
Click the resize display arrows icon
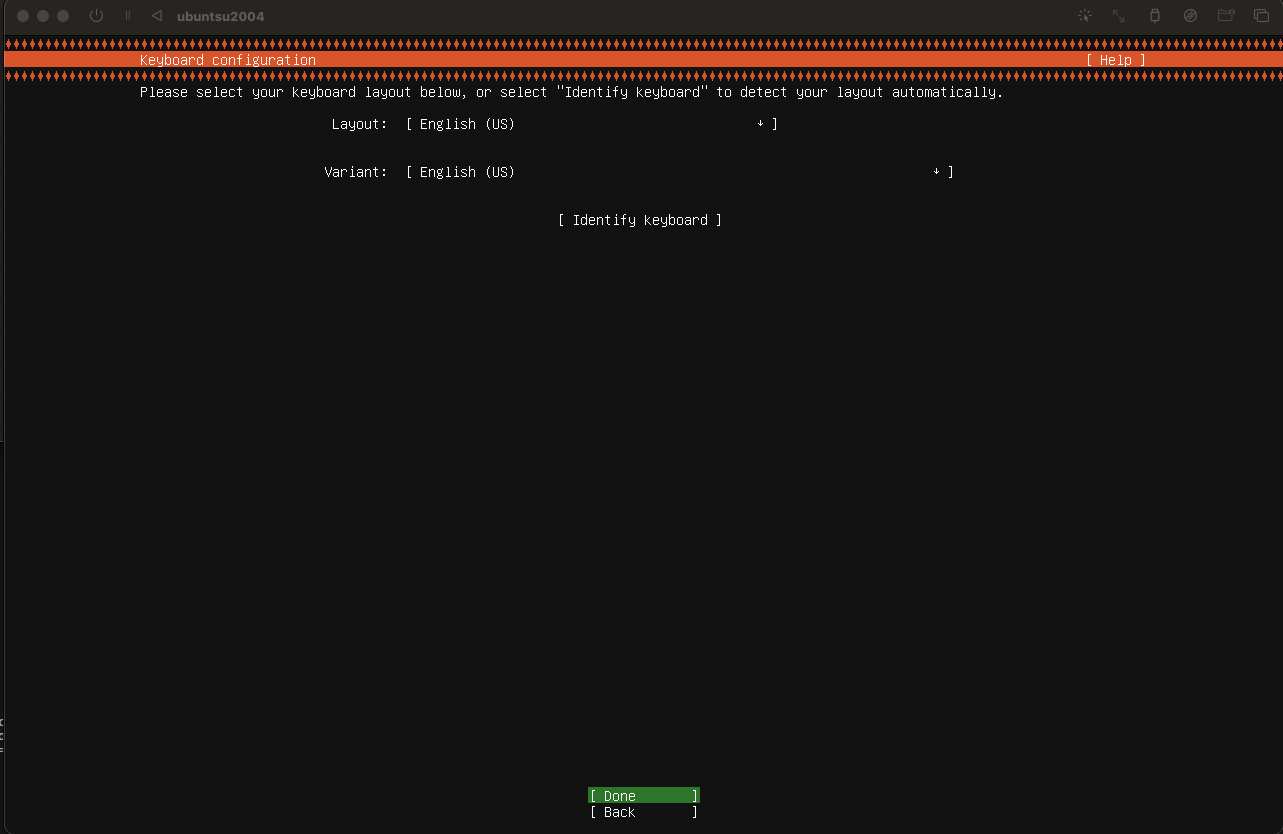point(1119,16)
